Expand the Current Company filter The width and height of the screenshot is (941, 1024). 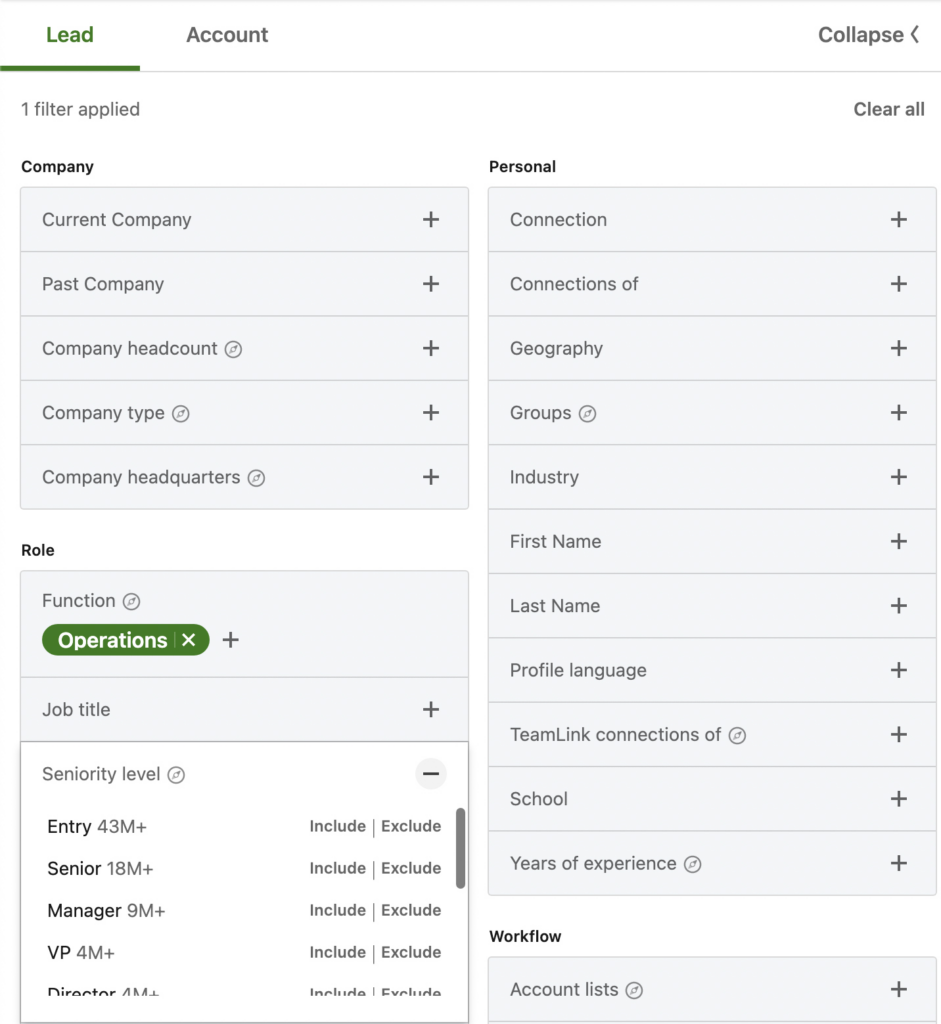431,219
